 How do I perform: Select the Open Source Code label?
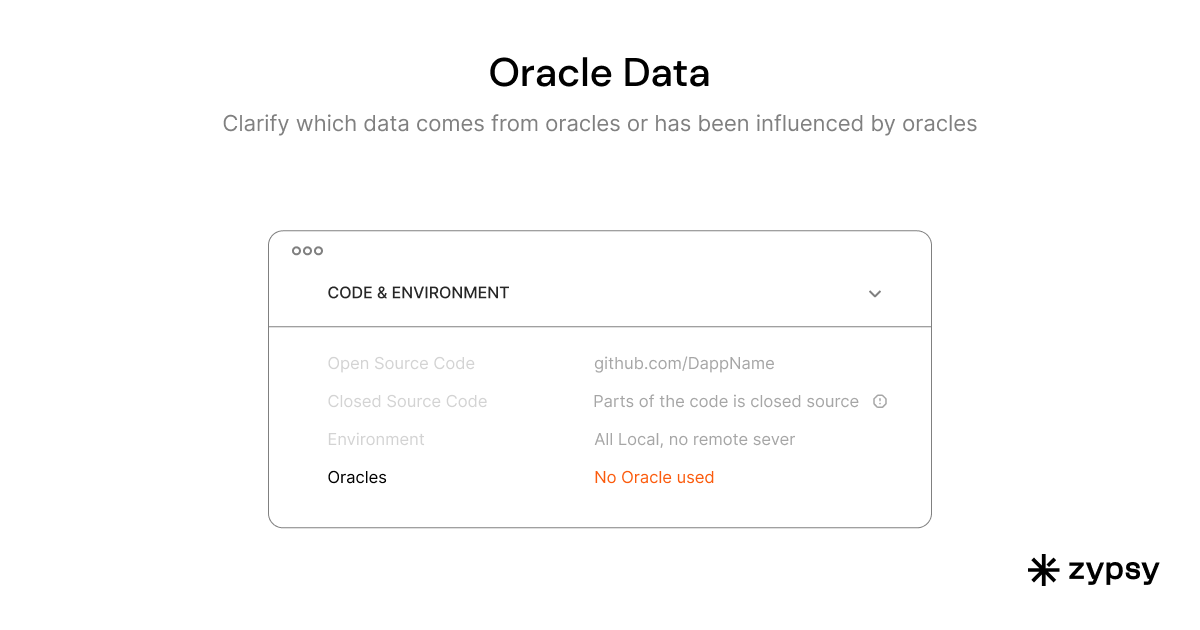pos(401,363)
